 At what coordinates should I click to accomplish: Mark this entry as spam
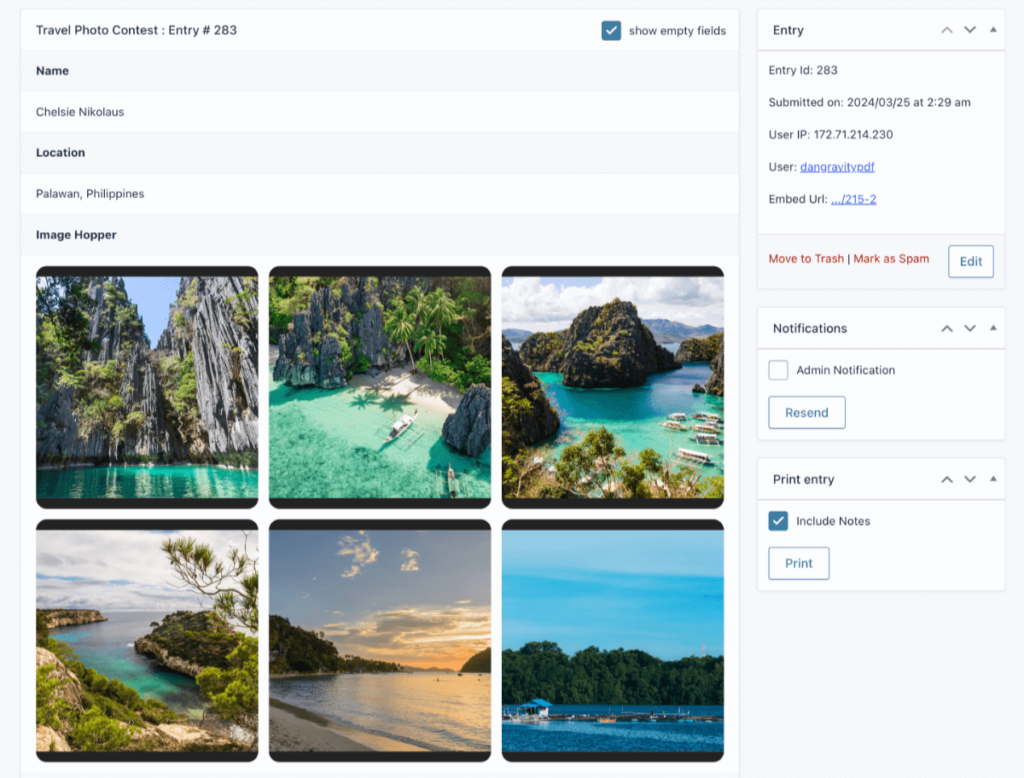pos(891,259)
